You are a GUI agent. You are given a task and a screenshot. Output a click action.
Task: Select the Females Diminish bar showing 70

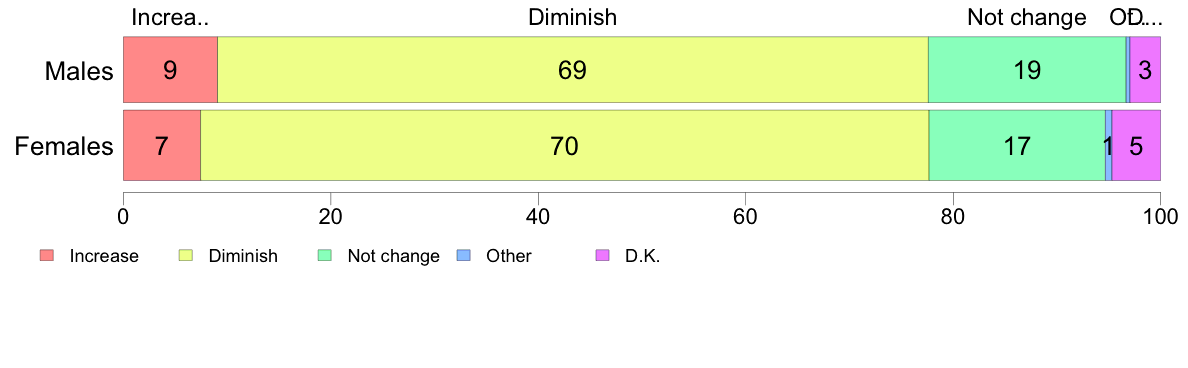tap(564, 145)
